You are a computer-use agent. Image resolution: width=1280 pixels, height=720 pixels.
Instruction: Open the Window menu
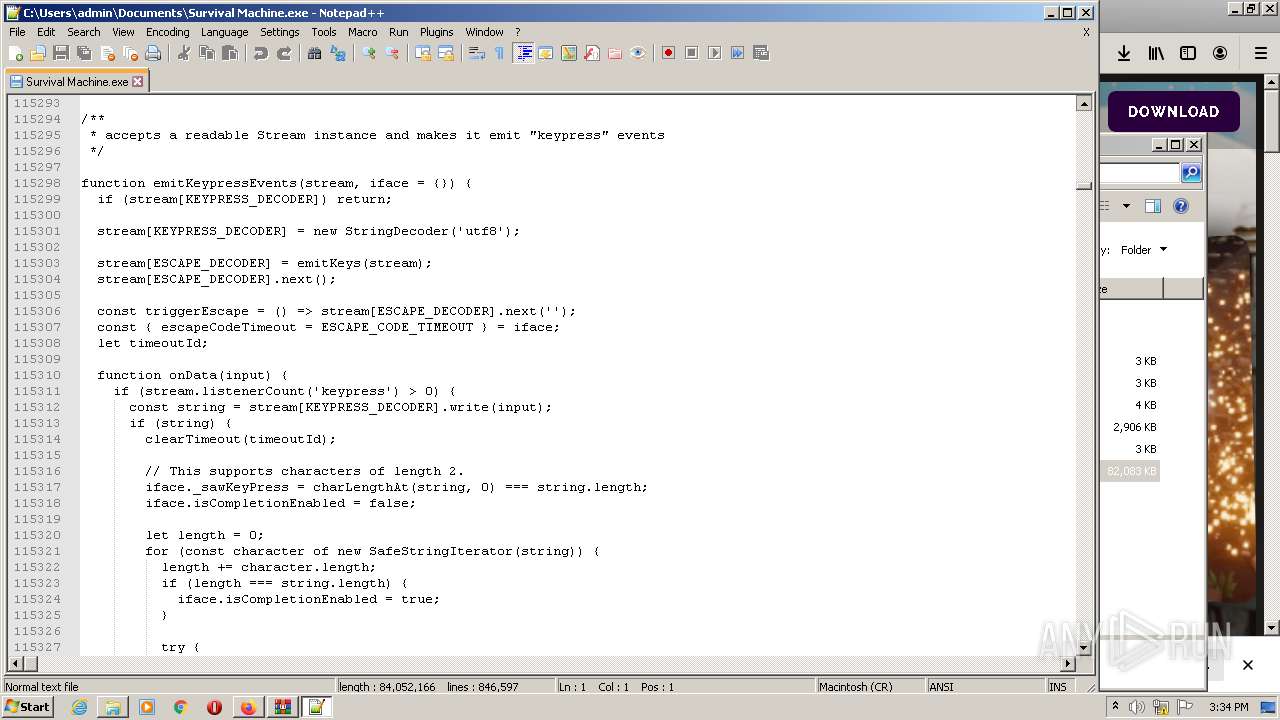[x=484, y=32]
